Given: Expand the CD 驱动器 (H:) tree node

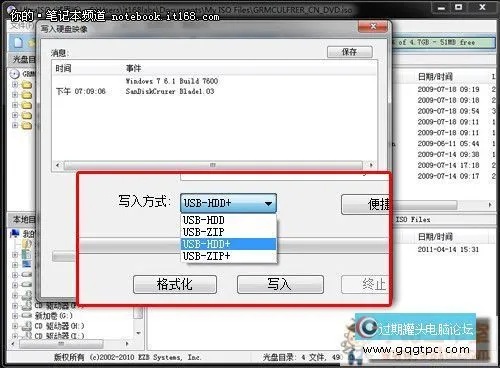Looking at the screenshot, I should [x=15, y=326].
